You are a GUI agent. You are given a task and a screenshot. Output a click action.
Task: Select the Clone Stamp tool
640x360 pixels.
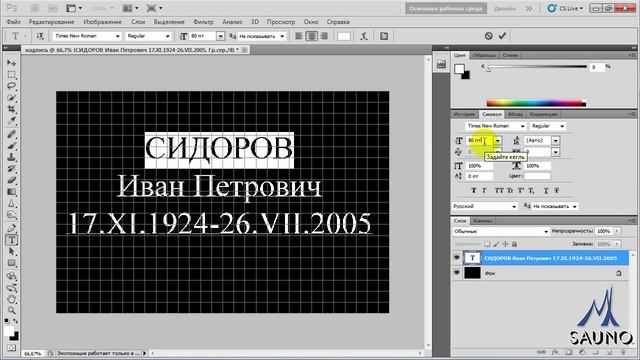click(x=11, y=157)
